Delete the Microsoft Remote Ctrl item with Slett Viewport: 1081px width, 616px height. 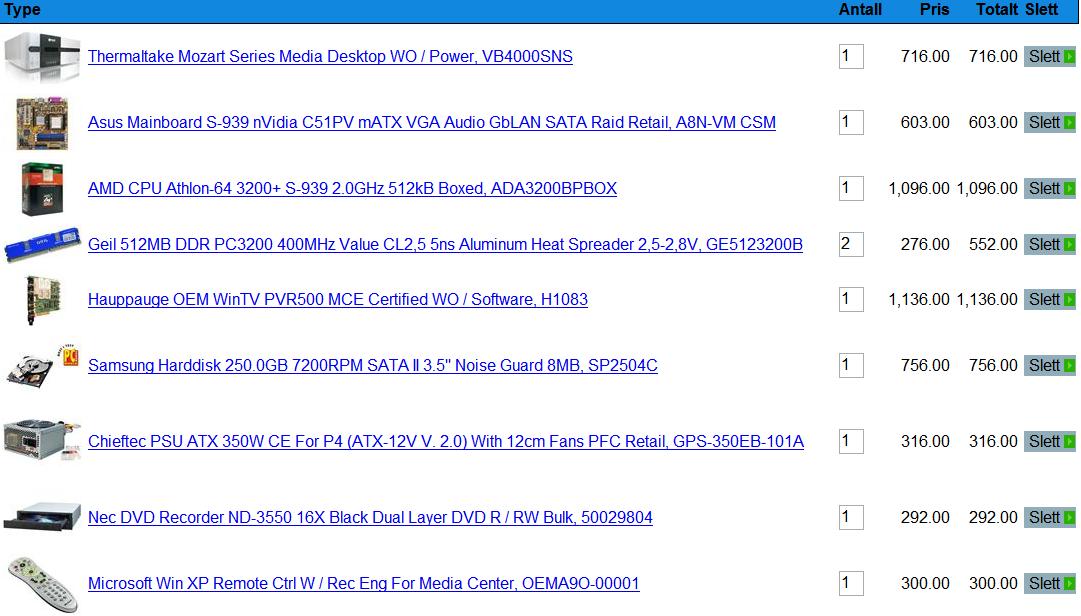pyautogui.click(x=1049, y=584)
